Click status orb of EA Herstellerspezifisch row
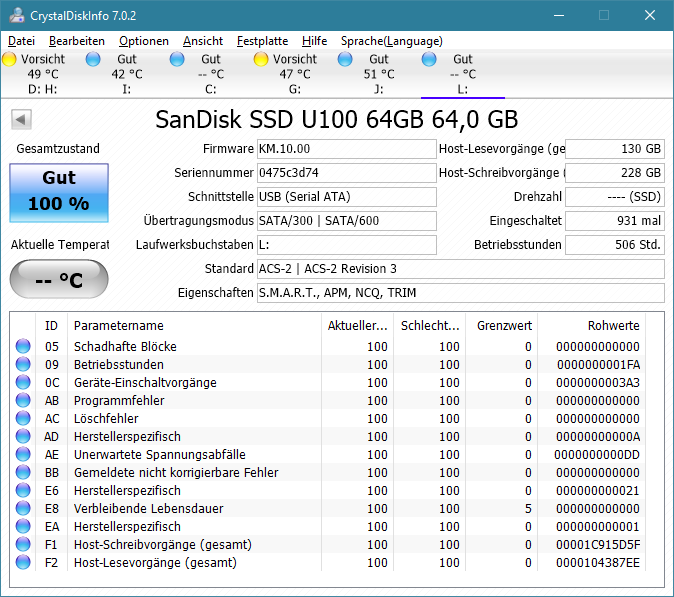 (23, 527)
